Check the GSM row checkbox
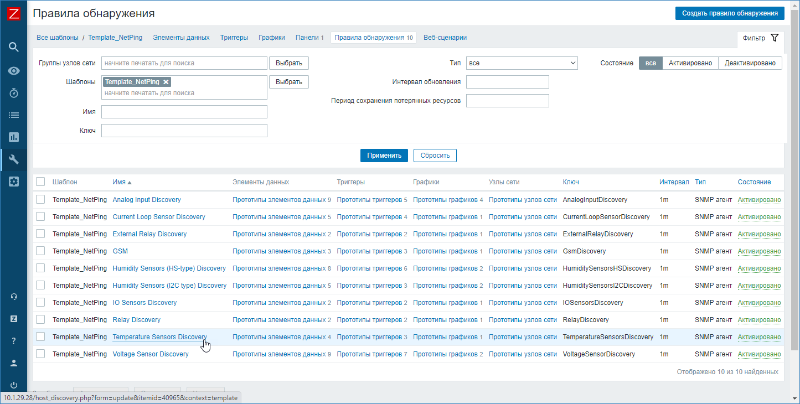This screenshot has width=800, height=404. click(x=40, y=251)
